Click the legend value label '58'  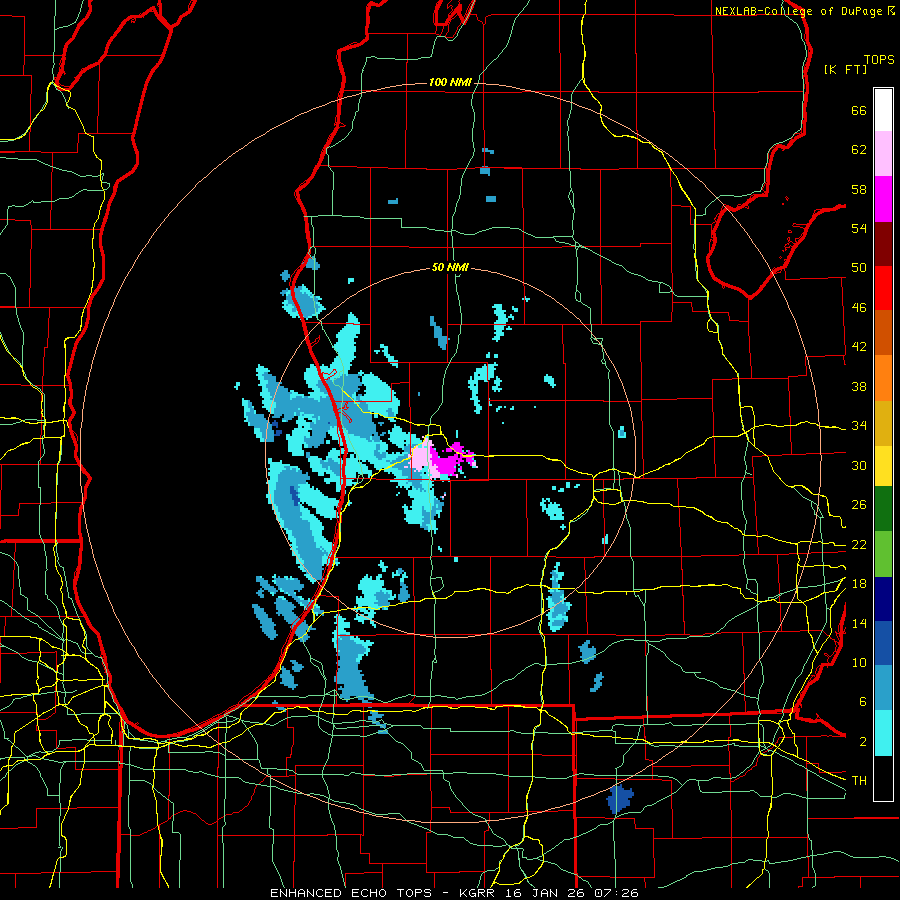[x=859, y=189]
